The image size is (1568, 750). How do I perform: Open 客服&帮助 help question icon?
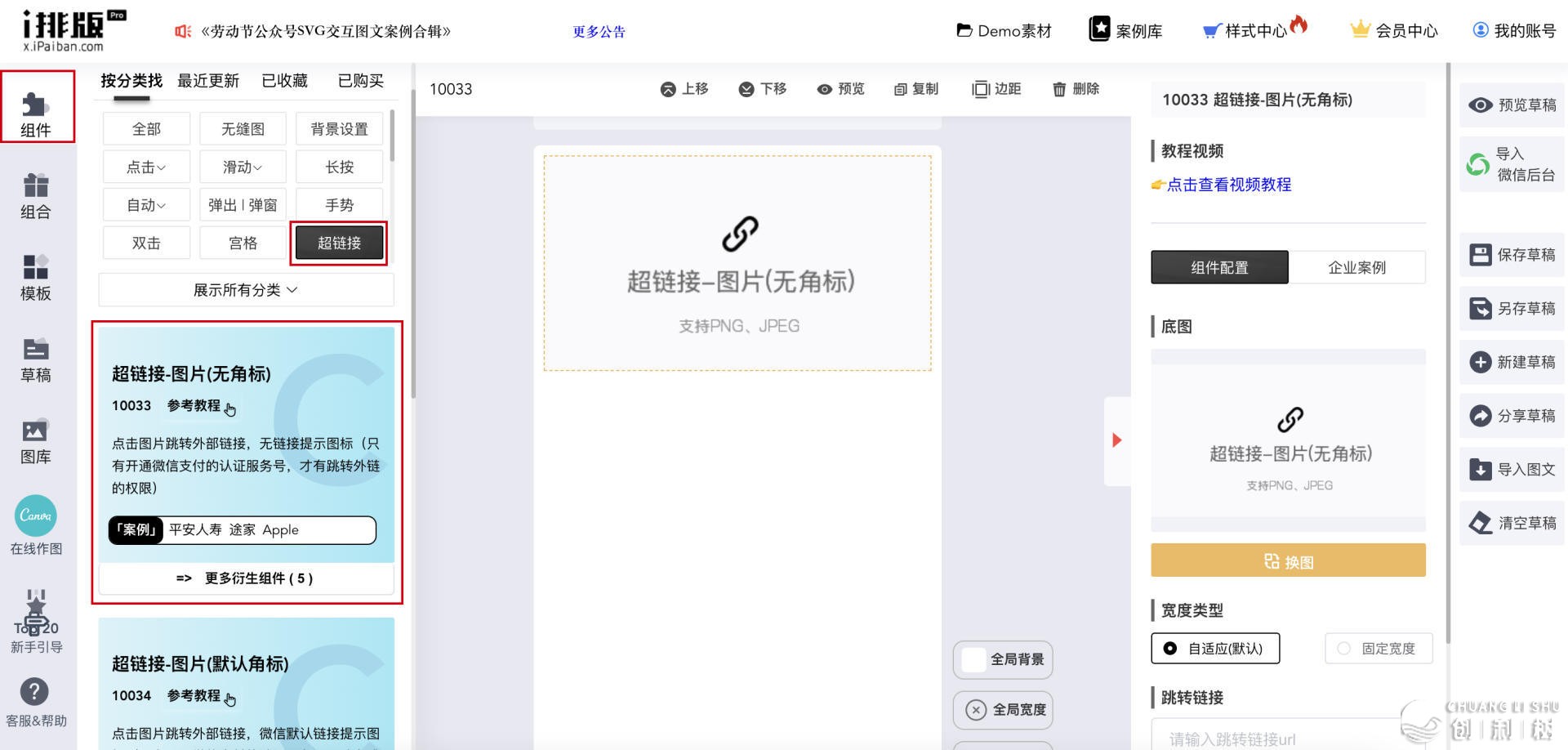(34, 692)
